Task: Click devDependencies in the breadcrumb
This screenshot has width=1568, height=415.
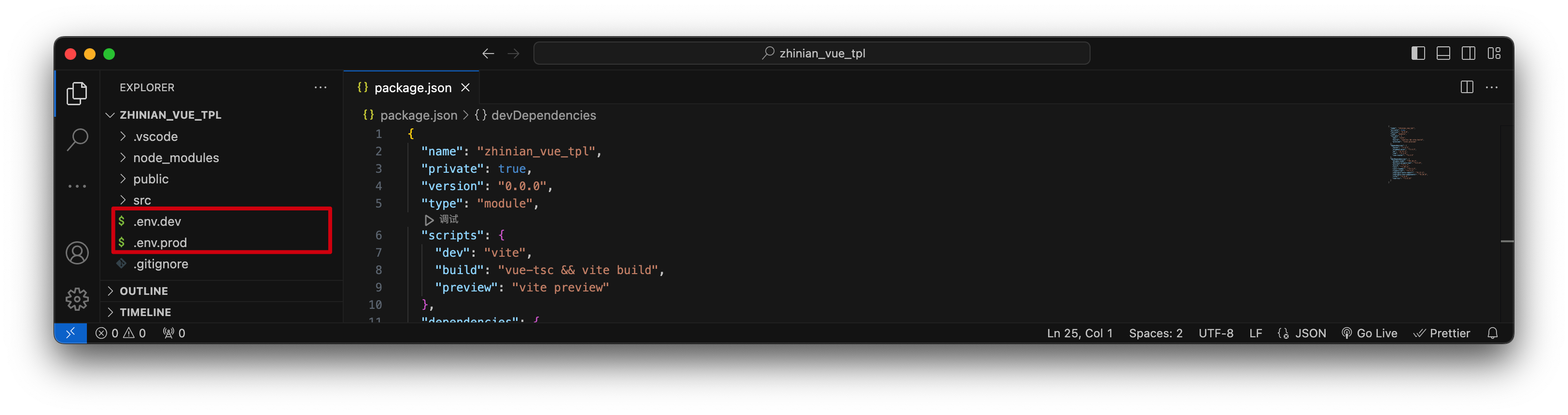Action: point(543,115)
